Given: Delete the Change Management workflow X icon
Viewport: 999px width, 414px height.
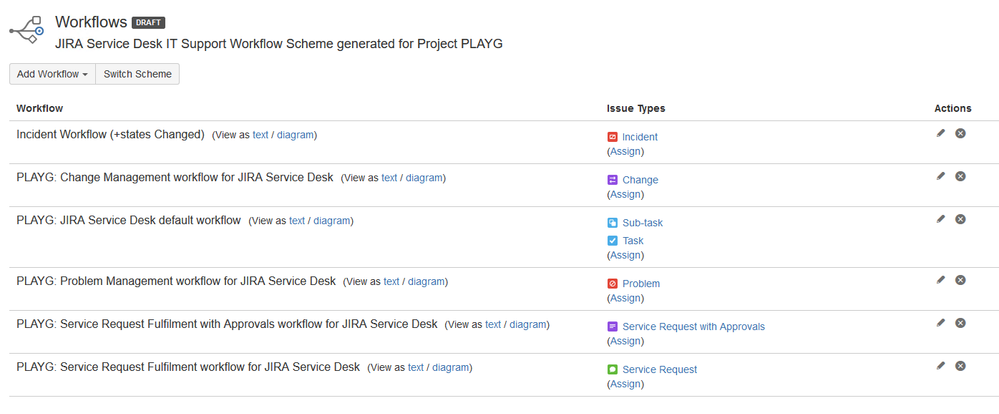Looking at the screenshot, I should click(960, 176).
